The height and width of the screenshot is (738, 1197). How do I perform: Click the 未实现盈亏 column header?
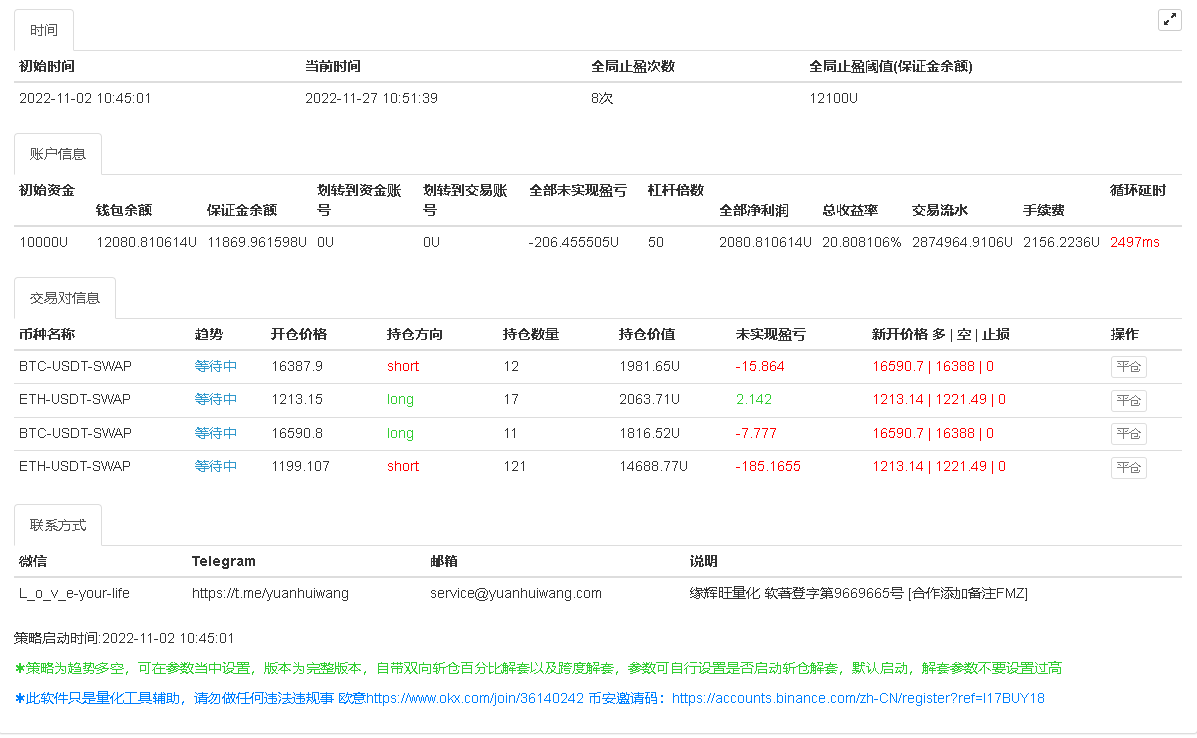point(770,334)
